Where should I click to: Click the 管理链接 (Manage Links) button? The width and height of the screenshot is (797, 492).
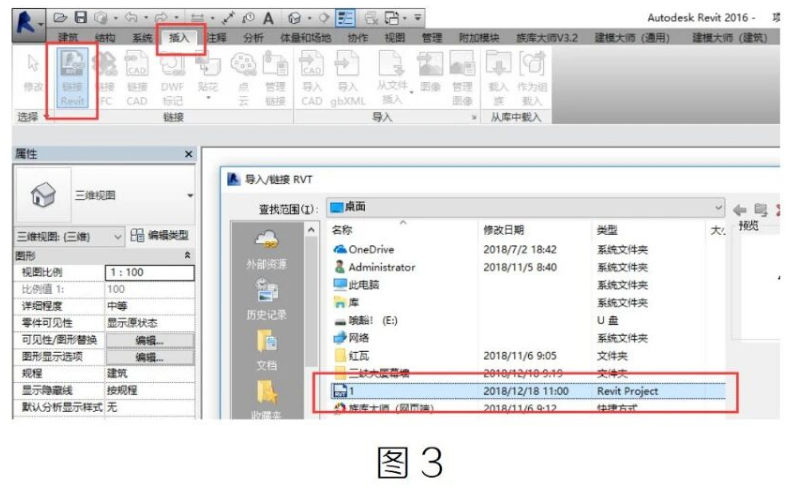point(275,78)
